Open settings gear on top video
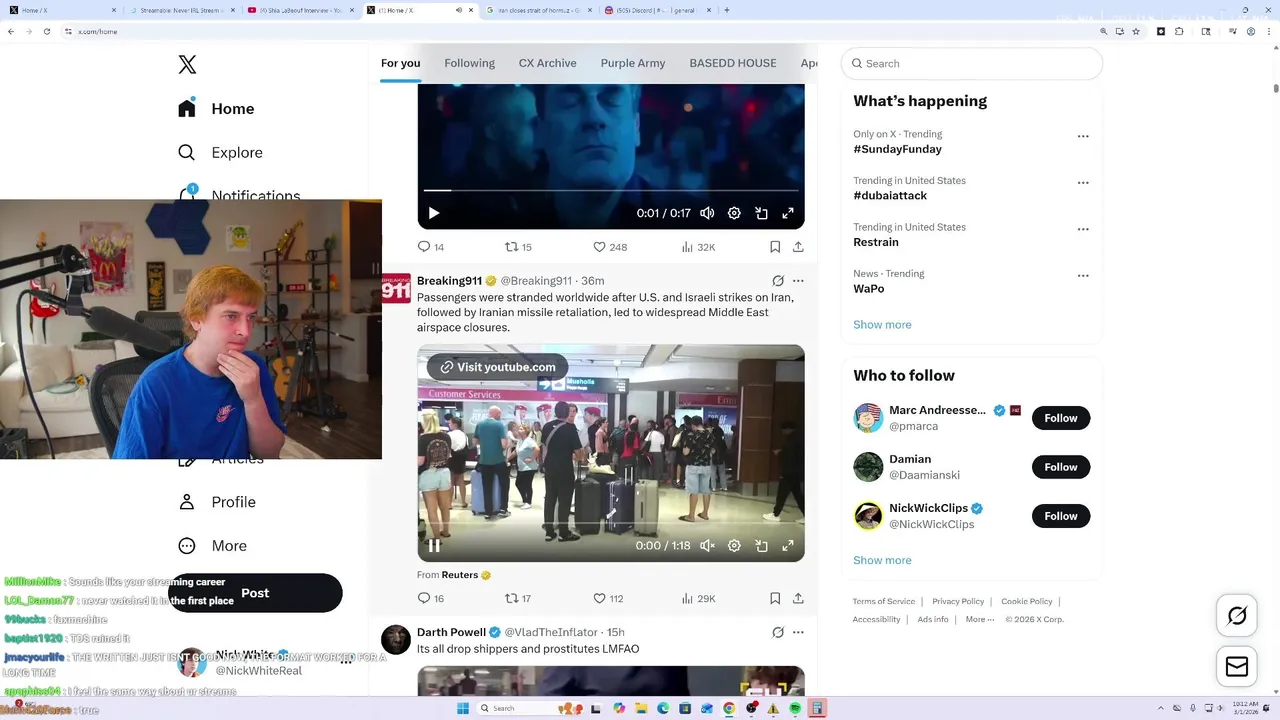Screen dimensions: 1280x720 click(x=734, y=213)
